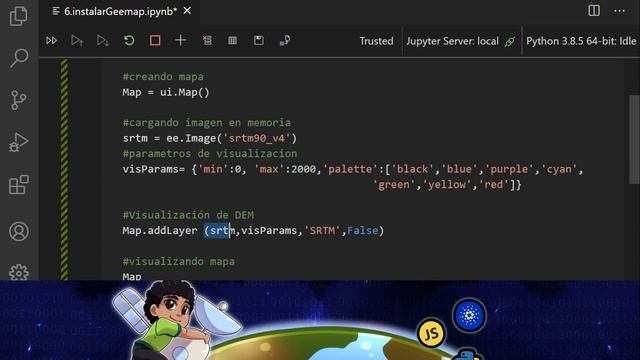Click the yellow JS badge icon
This screenshot has height=360, width=640.
point(431,333)
